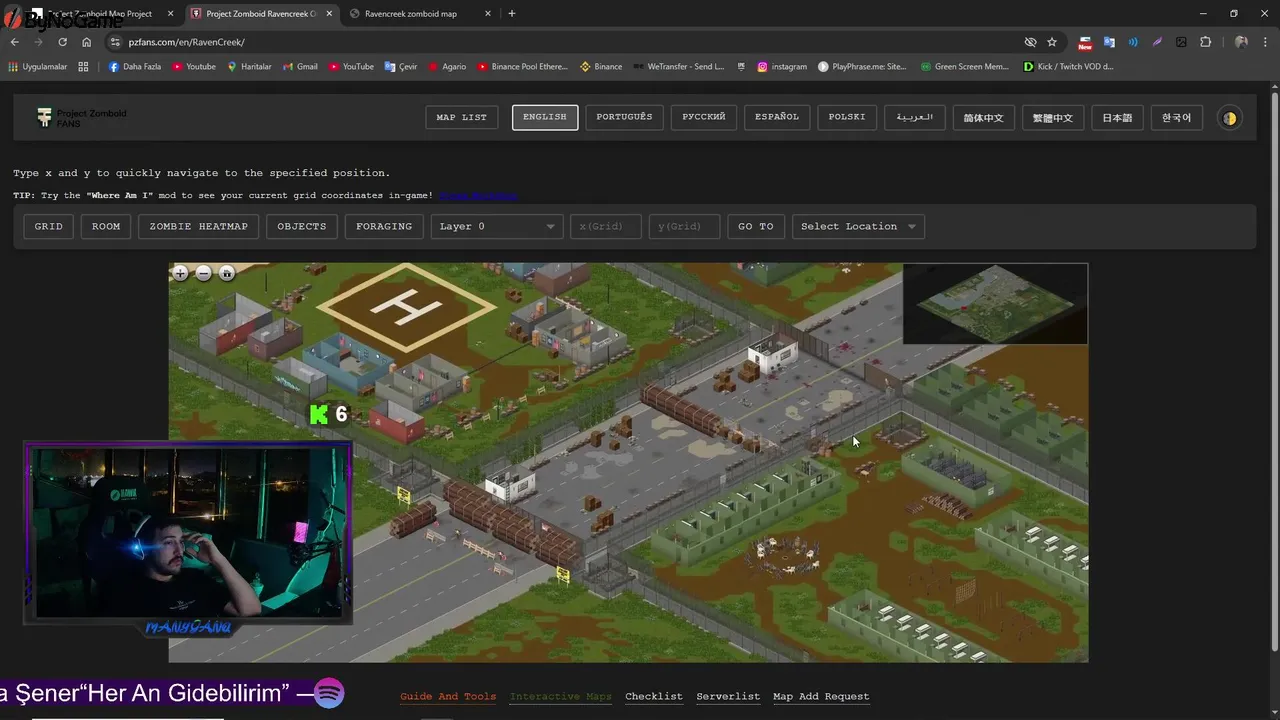Open the apps grid icon in bookmarks bar
Viewport: 1280px width, 720px height.
[x=83, y=67]
